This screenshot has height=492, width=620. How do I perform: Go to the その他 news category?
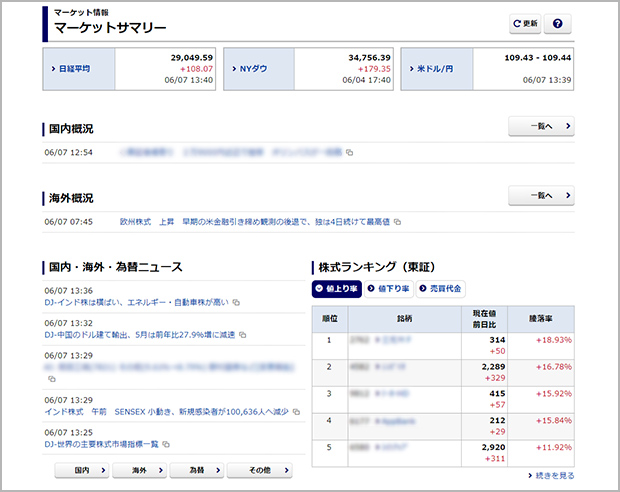pos(260,470)
